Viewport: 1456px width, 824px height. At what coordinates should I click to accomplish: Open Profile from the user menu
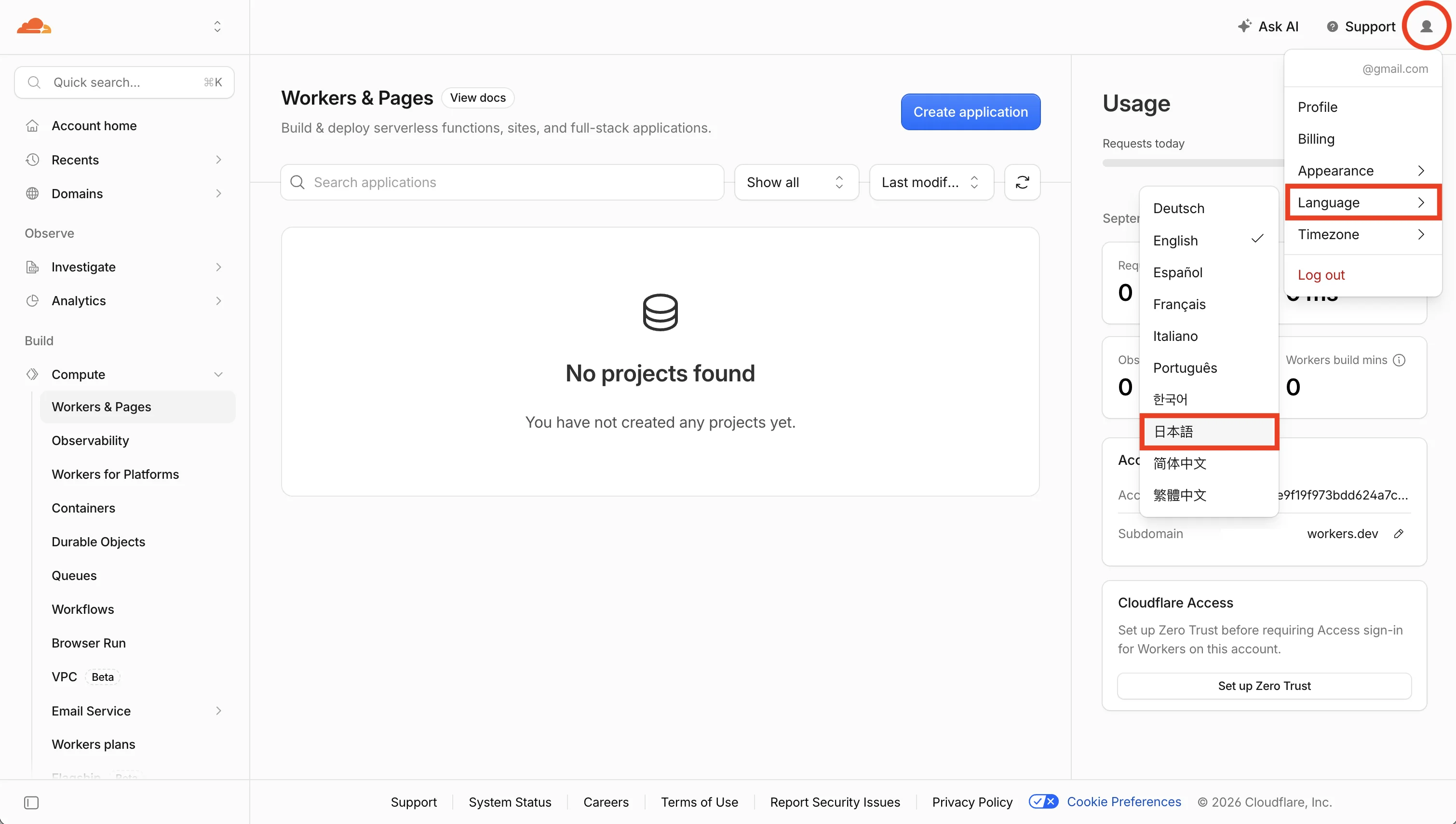click(x=1363, y=107)
